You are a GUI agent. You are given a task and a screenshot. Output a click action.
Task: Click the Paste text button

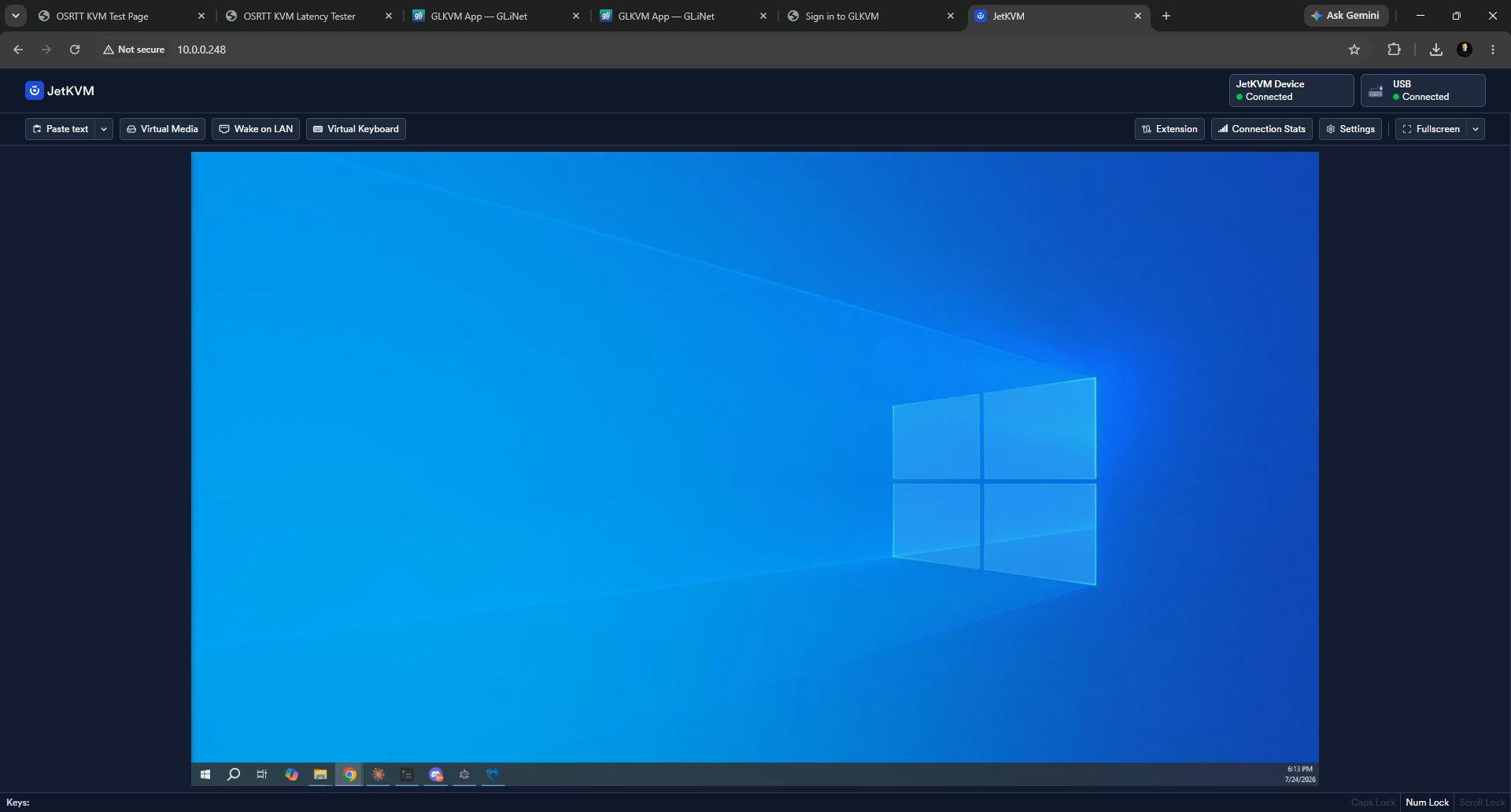[x=61, y=129]
